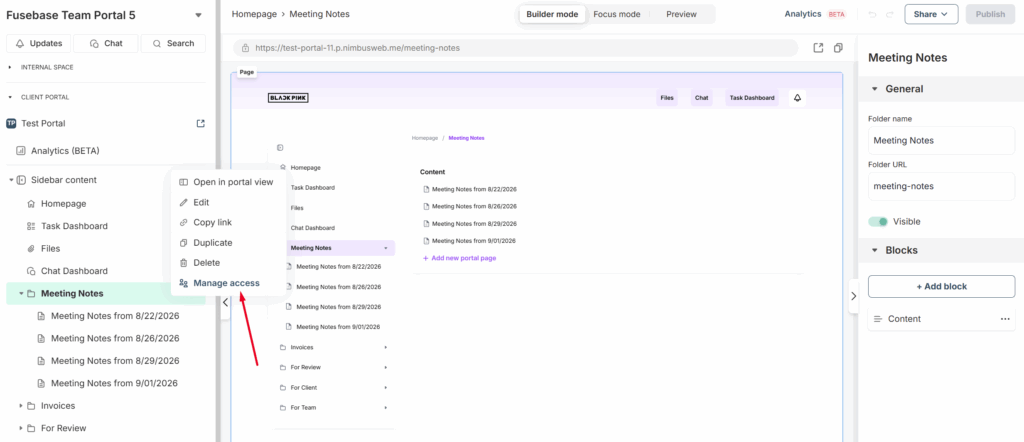Click the Add block button
This screenshot has width=1024, height=442.
[x=941, y=286]
